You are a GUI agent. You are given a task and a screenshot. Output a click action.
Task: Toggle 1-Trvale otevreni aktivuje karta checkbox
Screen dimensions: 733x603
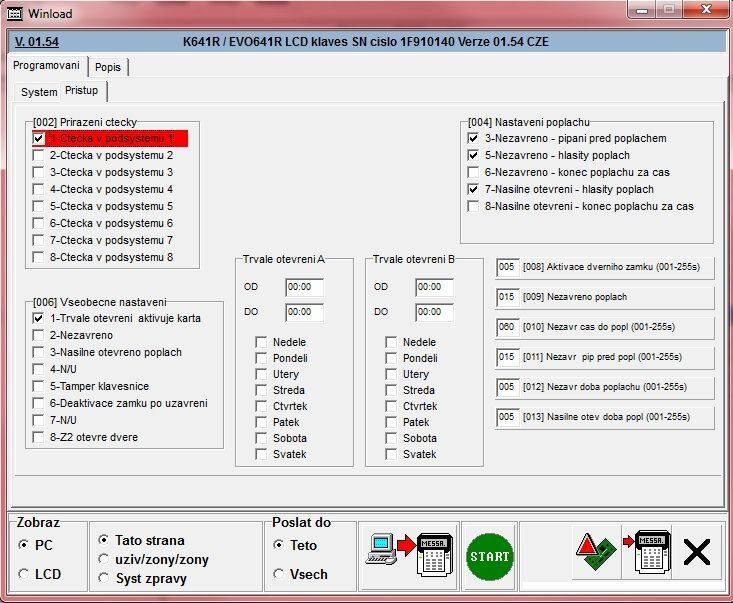pos(39,318)
